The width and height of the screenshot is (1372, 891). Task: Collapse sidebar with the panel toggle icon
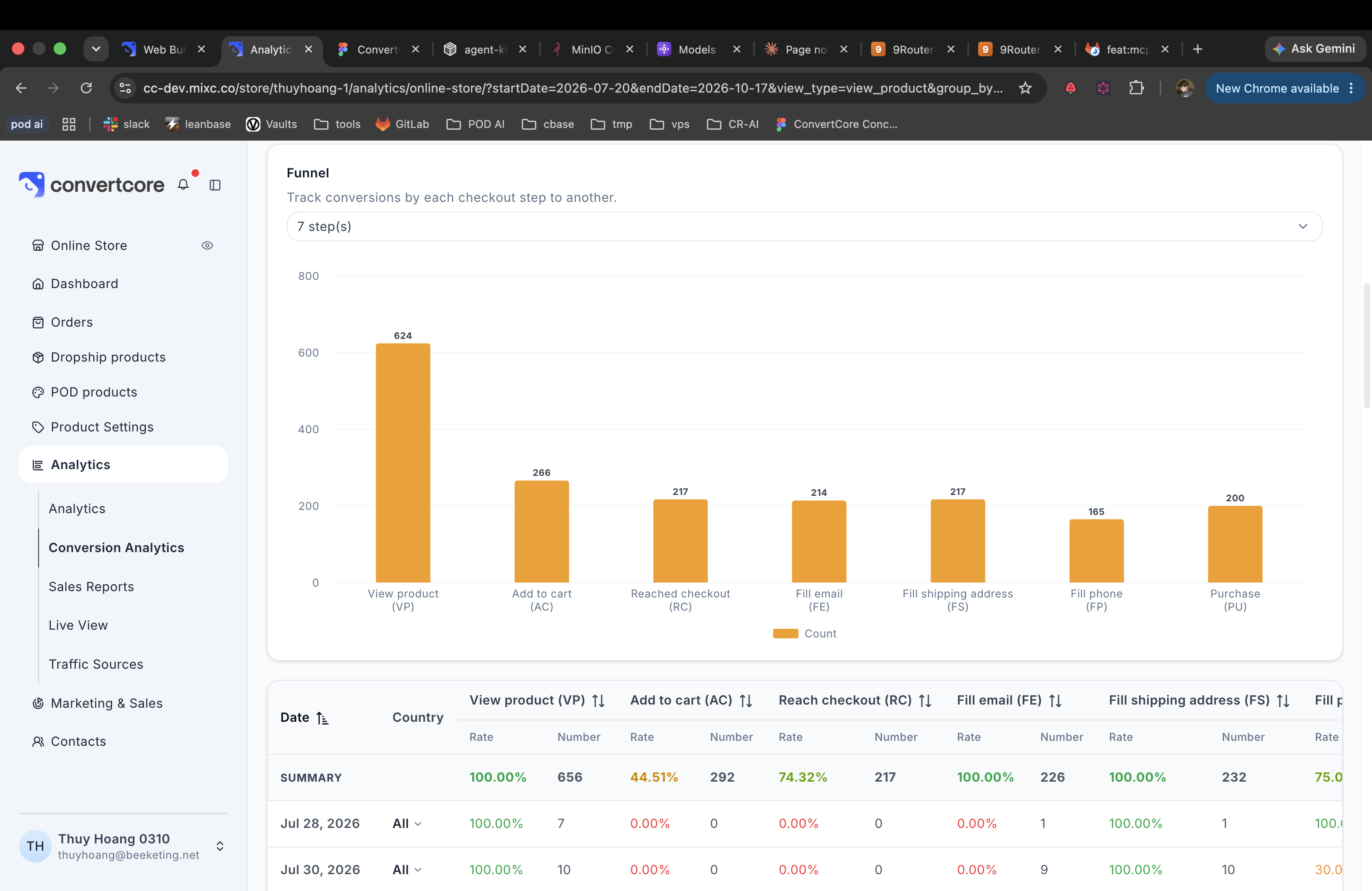click(x=215, y=185)
